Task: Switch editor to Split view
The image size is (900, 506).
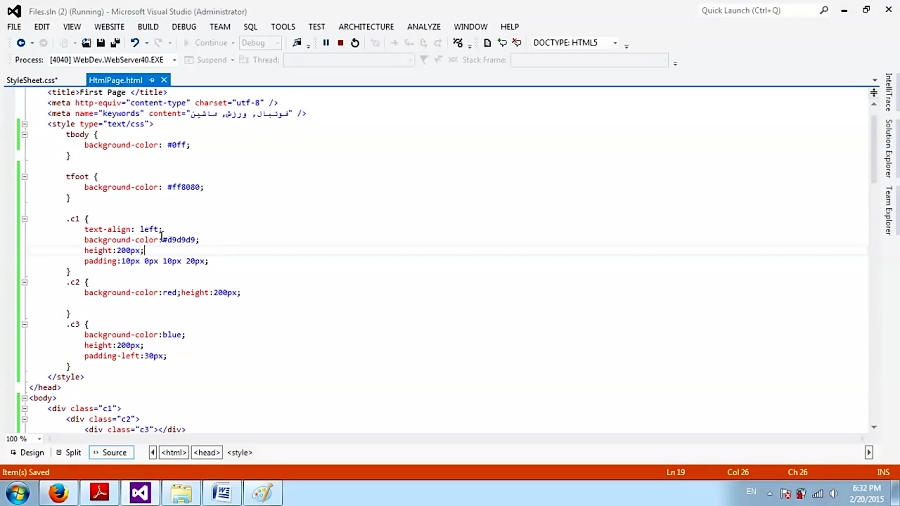Action: pos(68,453)
